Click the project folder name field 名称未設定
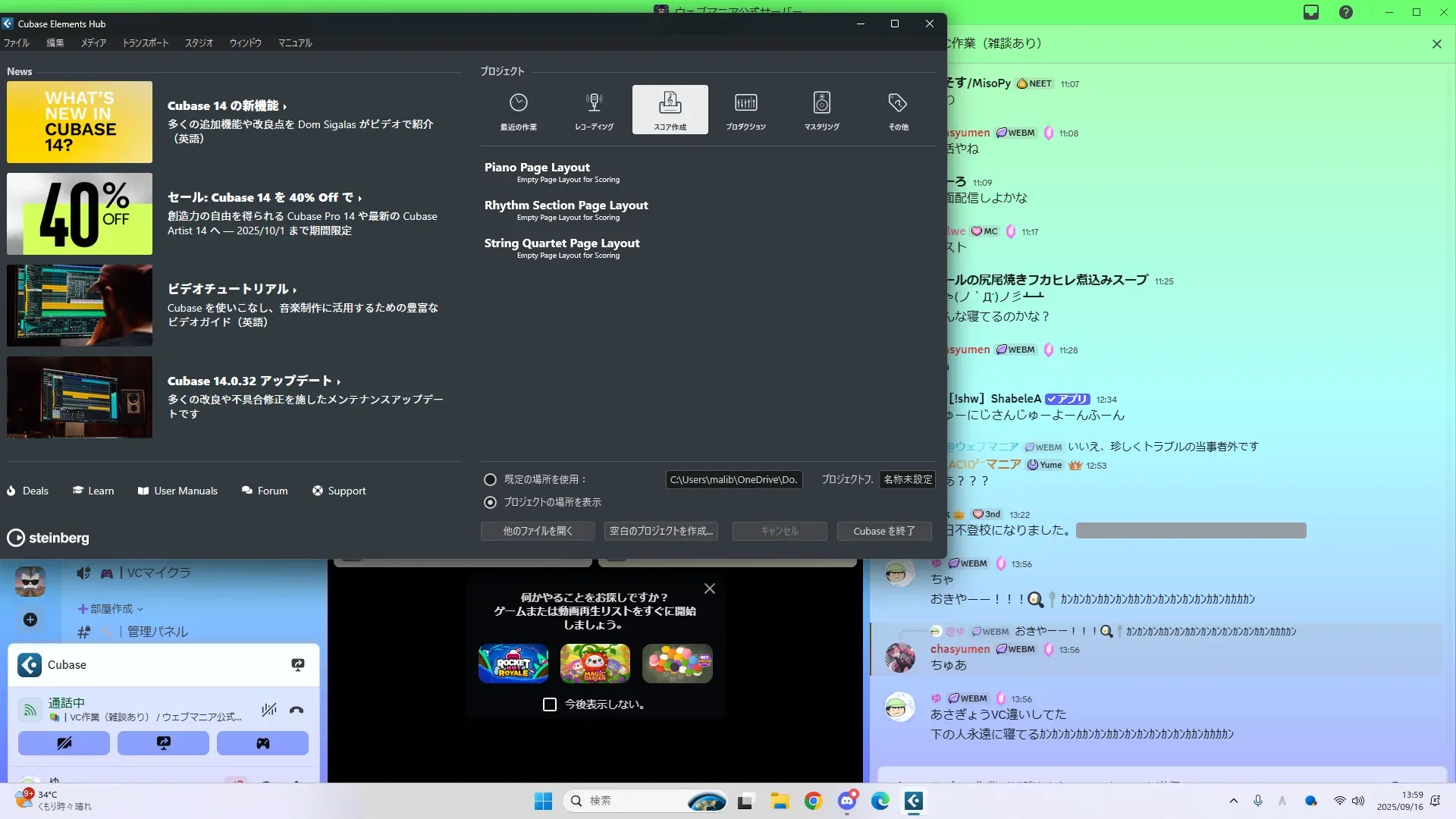Screen dimensions: 1456x819 tap(907, 480)
